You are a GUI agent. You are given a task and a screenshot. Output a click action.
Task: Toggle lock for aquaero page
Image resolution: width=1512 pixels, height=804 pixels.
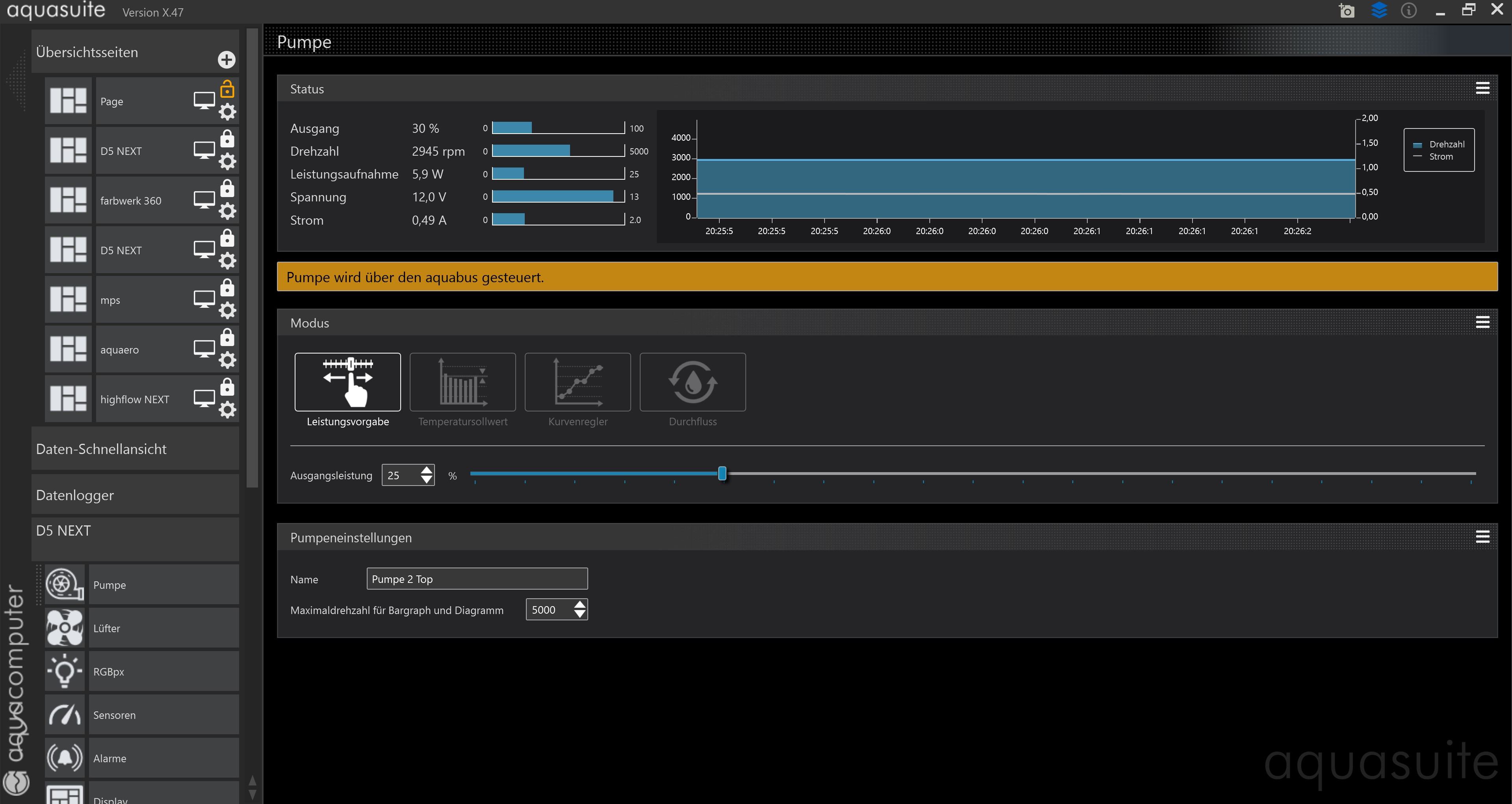(x=227, y=337)
